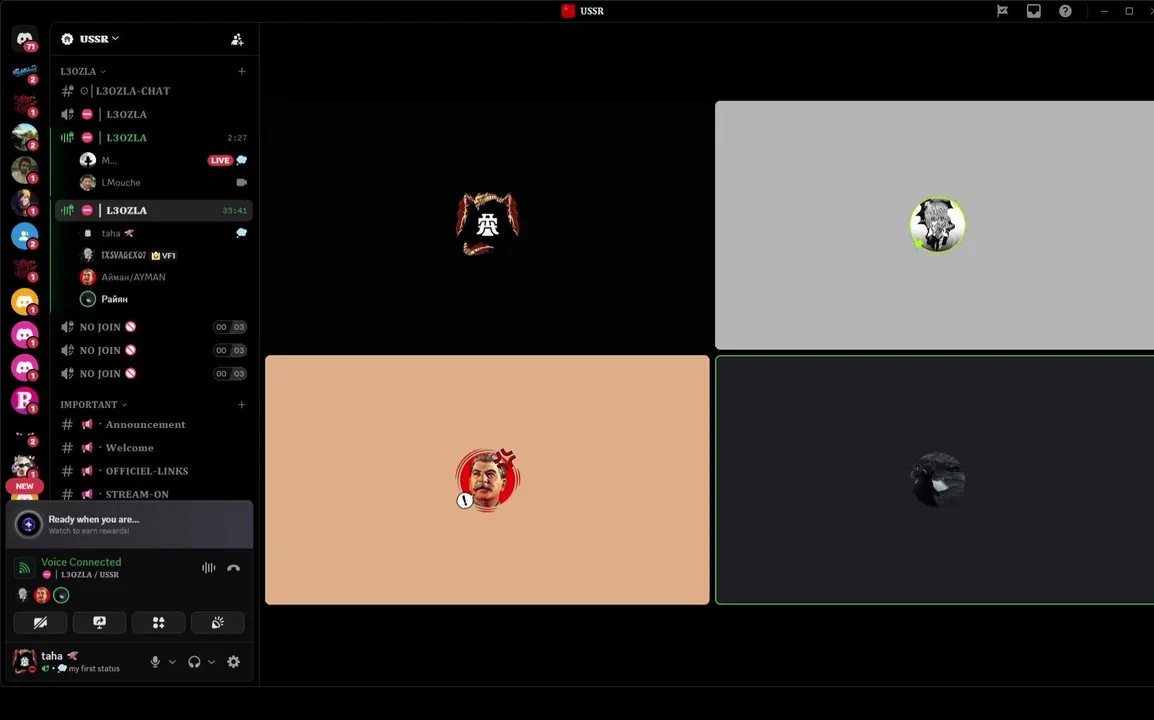This screenshot has height=720, width=1154.
Task: Open microphone input options chevron
Action: [x=172, y=662]
